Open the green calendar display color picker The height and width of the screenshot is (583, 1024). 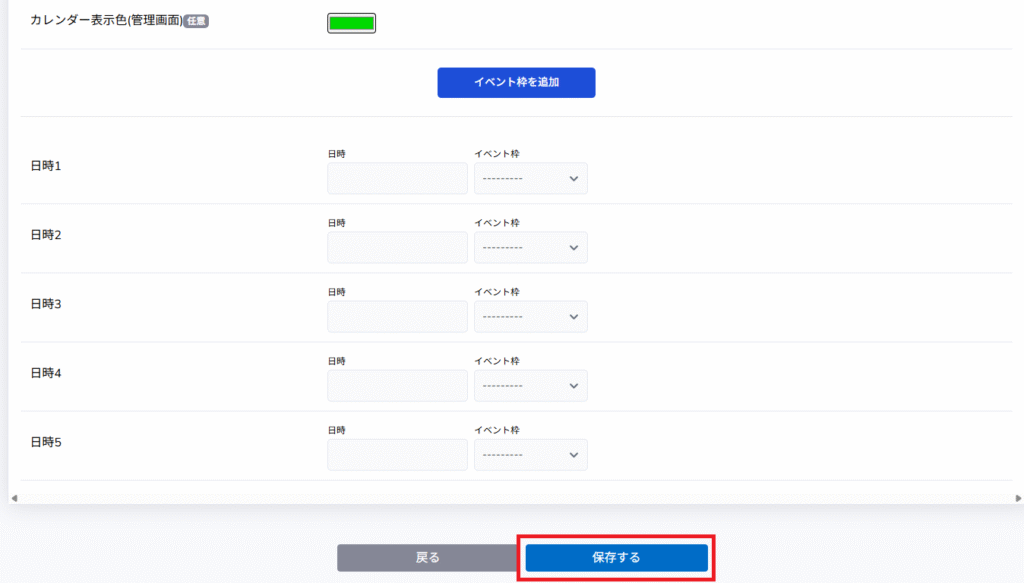click(x=351, y=23)
